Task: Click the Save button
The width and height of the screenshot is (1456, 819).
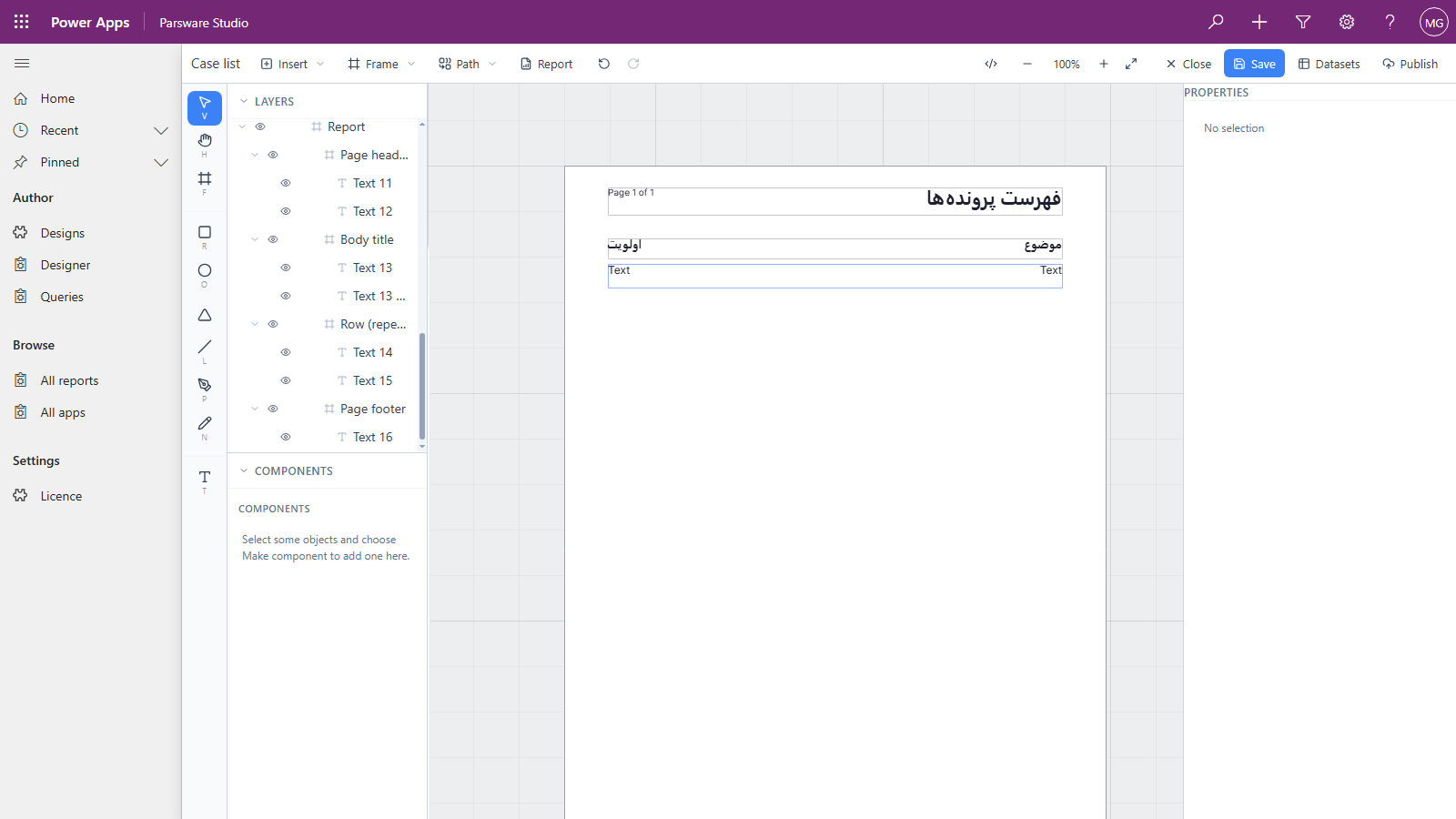Action: point(1254,64)
